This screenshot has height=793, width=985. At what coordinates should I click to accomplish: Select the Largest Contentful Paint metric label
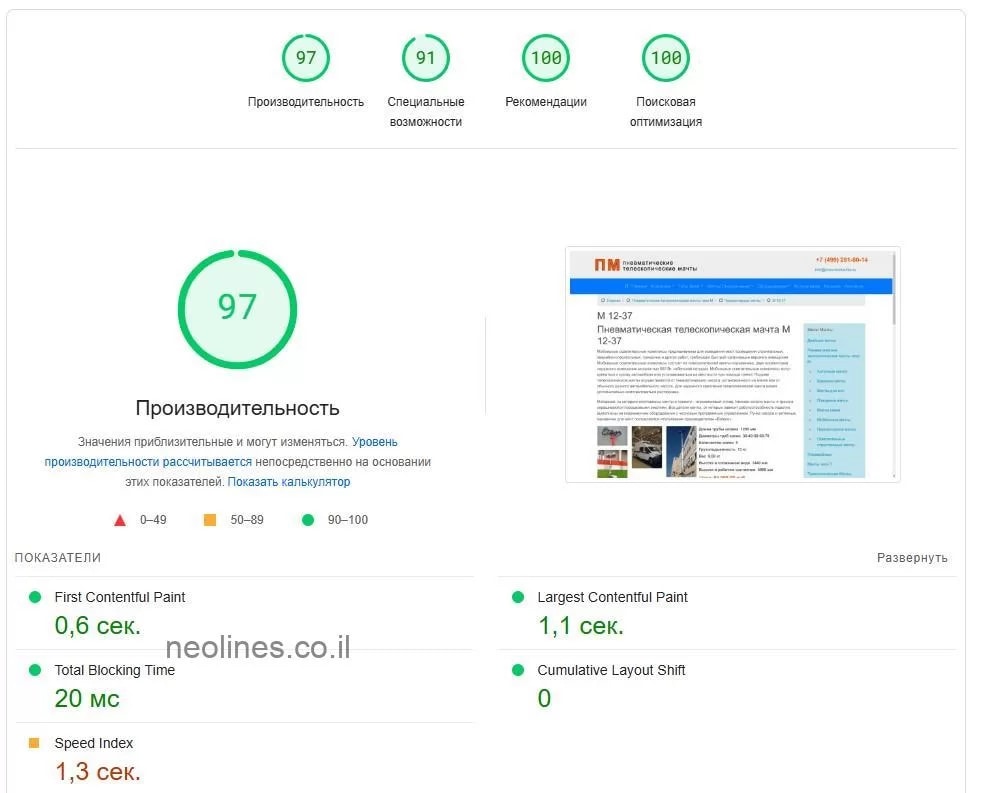612,597
